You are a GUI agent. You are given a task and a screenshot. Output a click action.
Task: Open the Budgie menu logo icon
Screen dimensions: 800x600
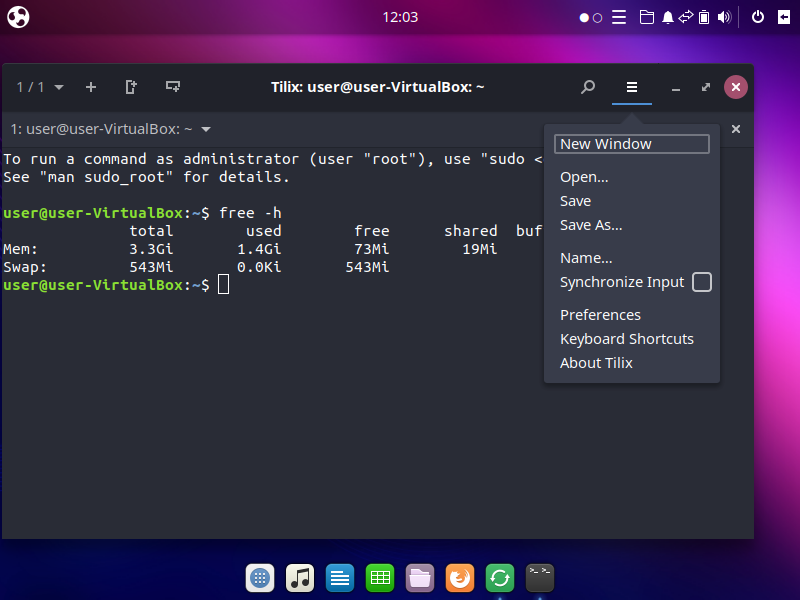coord(18,17)
